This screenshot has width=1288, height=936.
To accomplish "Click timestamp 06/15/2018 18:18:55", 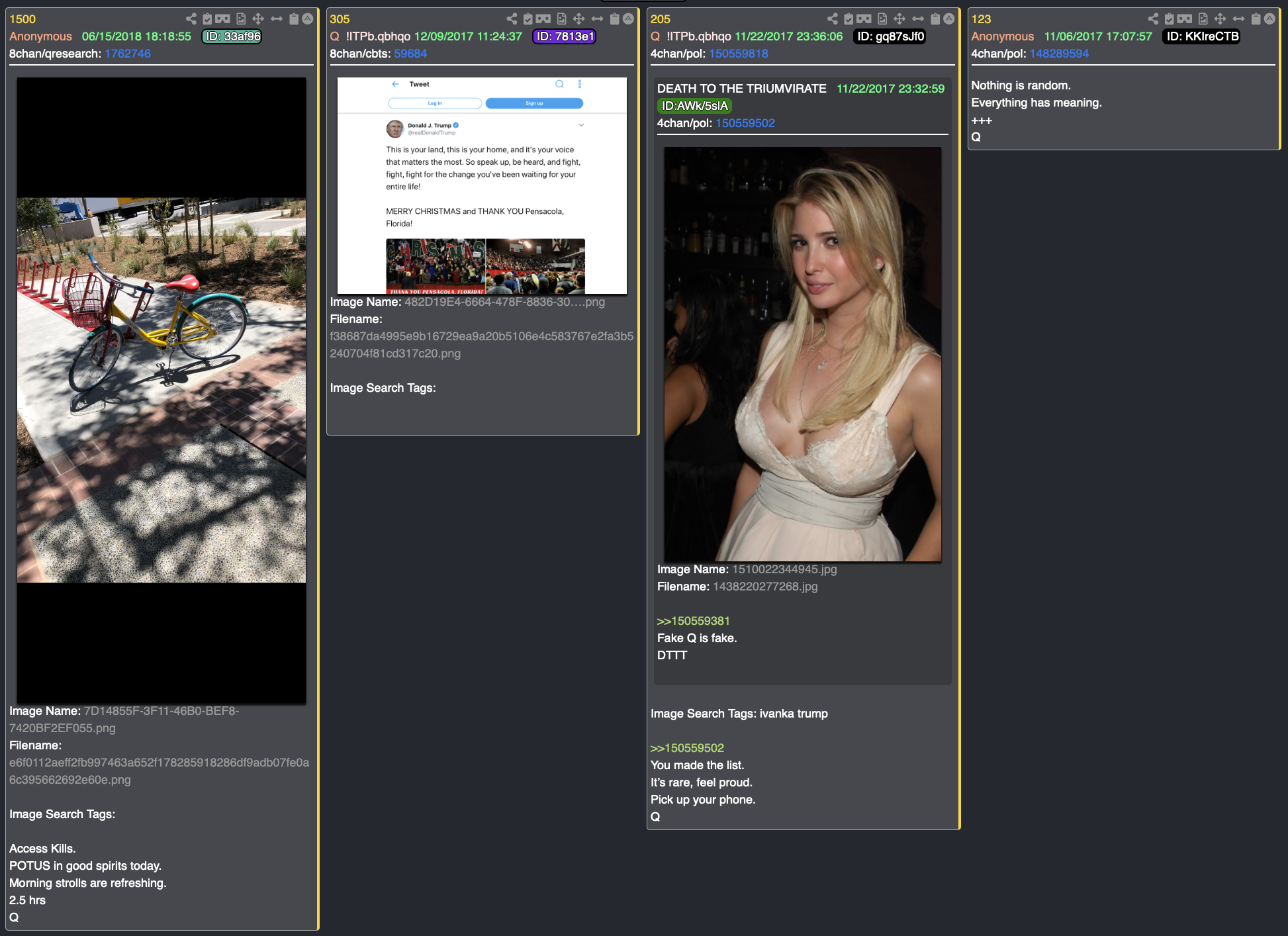I will click(136, 36).
